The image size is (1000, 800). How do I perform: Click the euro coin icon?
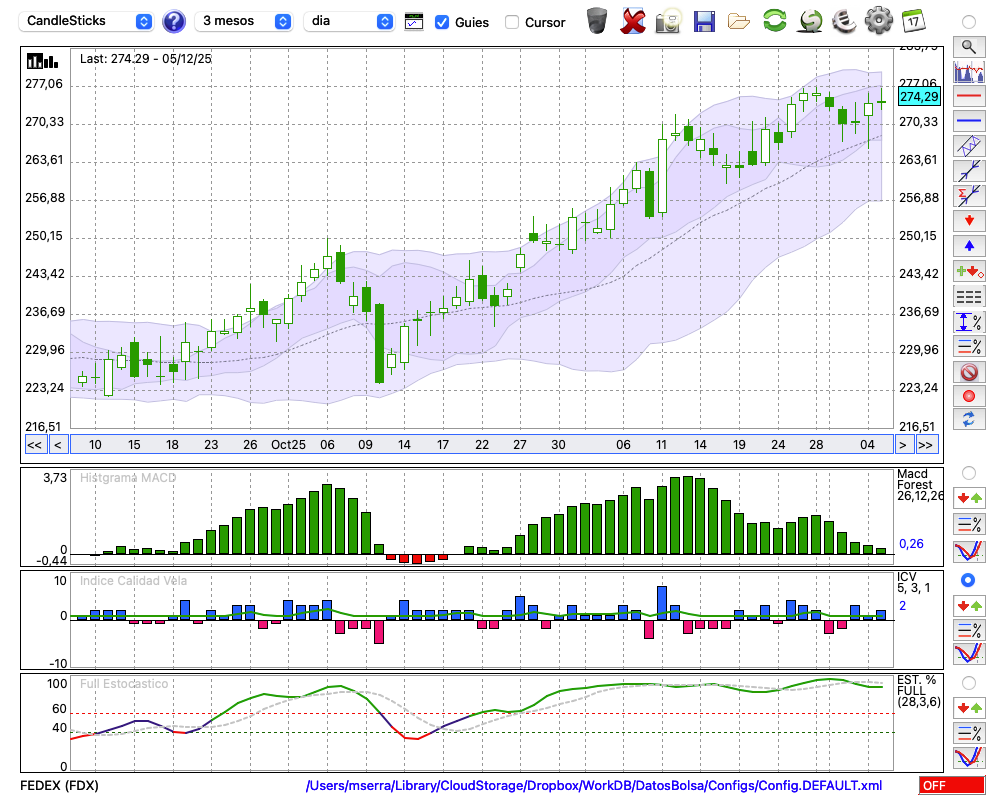click(x=844, y=20)
